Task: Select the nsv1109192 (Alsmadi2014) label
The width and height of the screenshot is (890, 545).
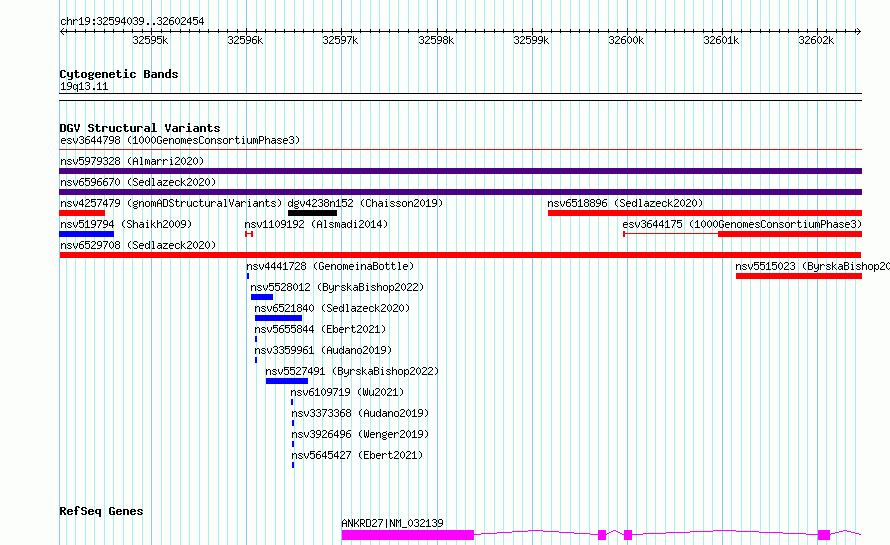Action: (x=316, y=224)
